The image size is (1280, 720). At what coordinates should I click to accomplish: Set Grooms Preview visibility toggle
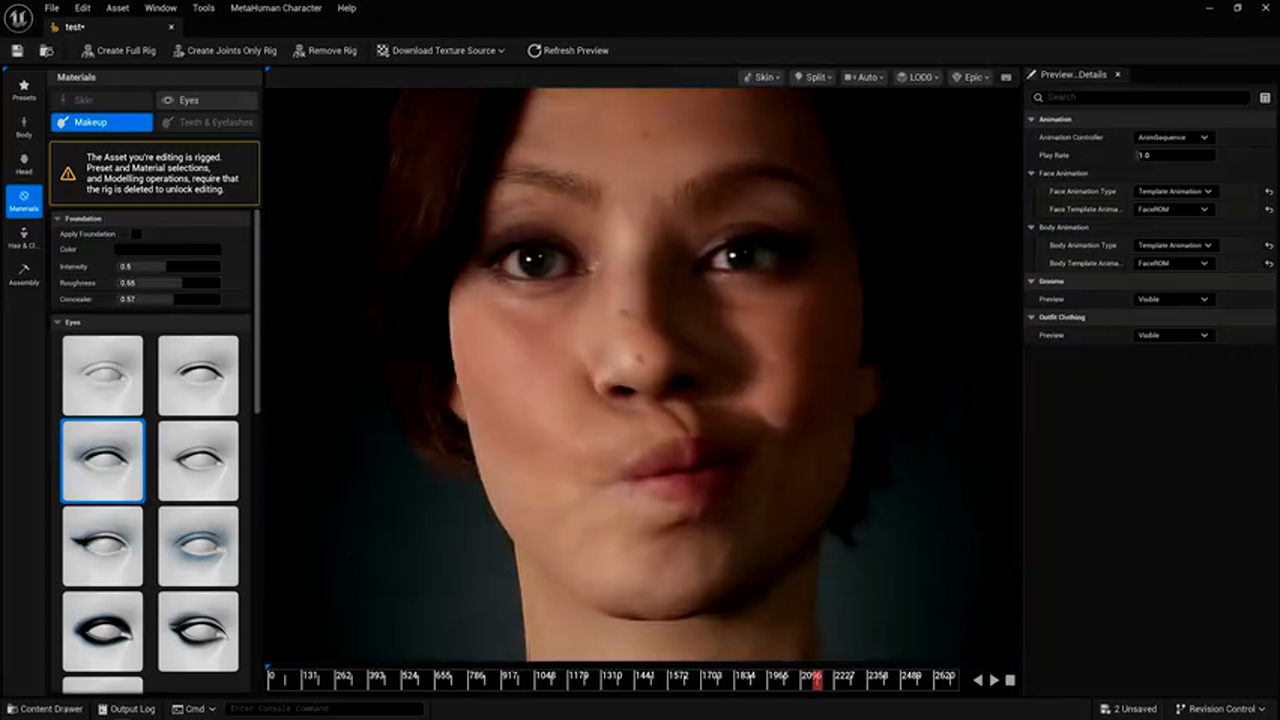[x=1174, y=299]
